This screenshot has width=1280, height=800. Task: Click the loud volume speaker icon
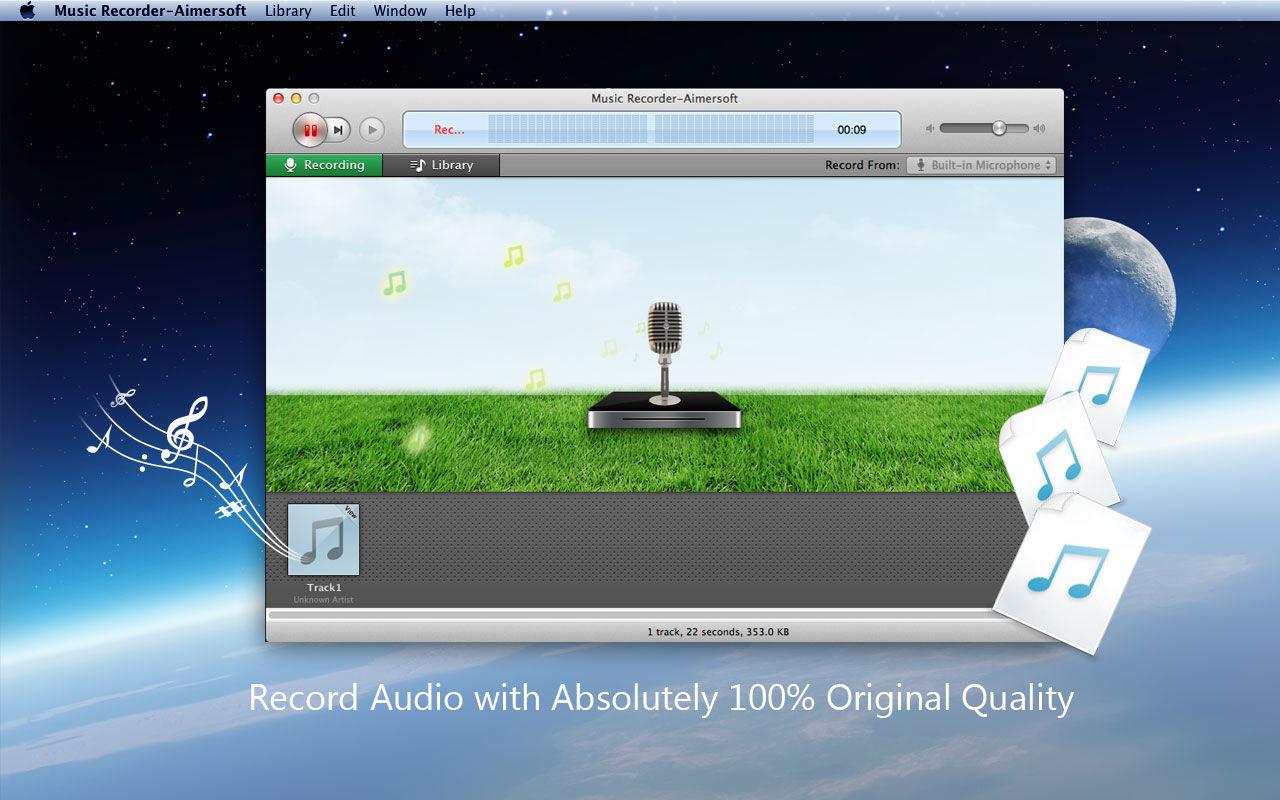click(x=1040, y=129)
